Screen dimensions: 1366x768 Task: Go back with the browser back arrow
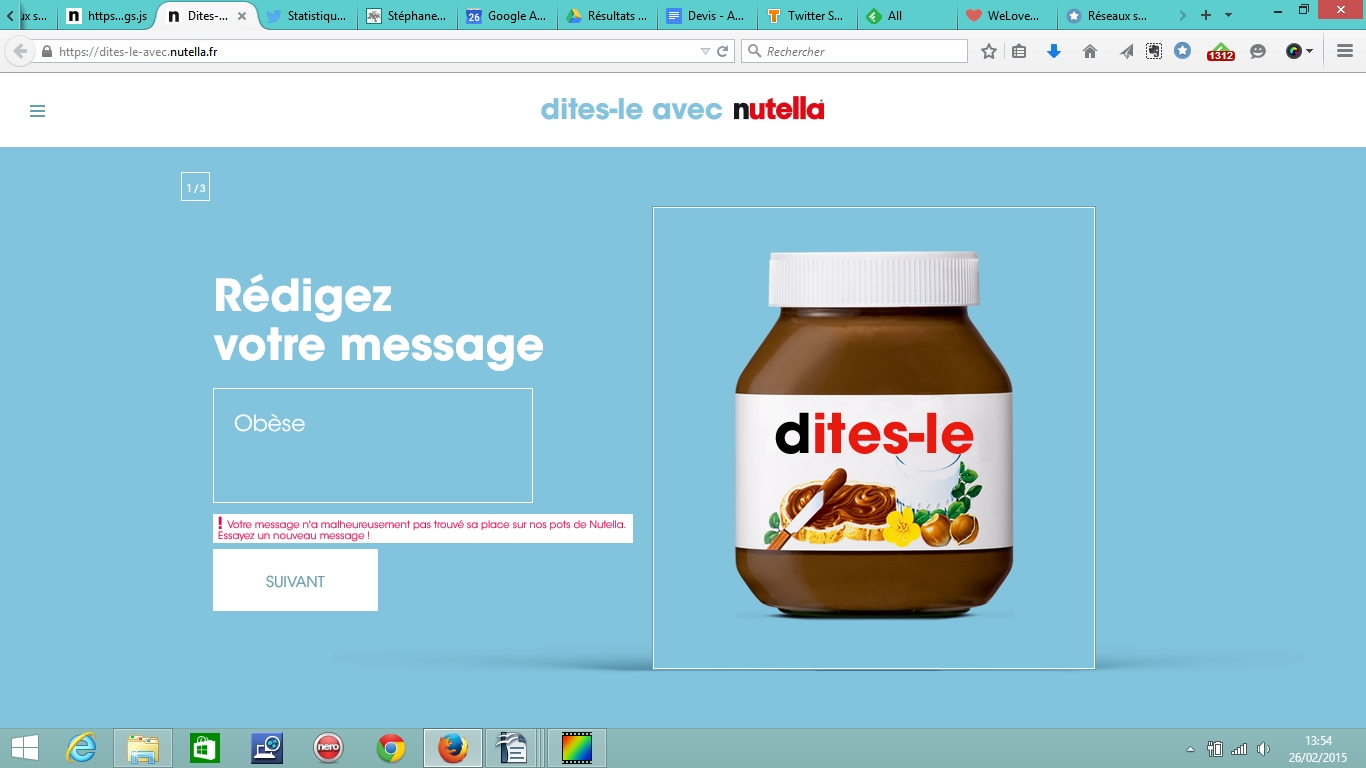[20, 51]
